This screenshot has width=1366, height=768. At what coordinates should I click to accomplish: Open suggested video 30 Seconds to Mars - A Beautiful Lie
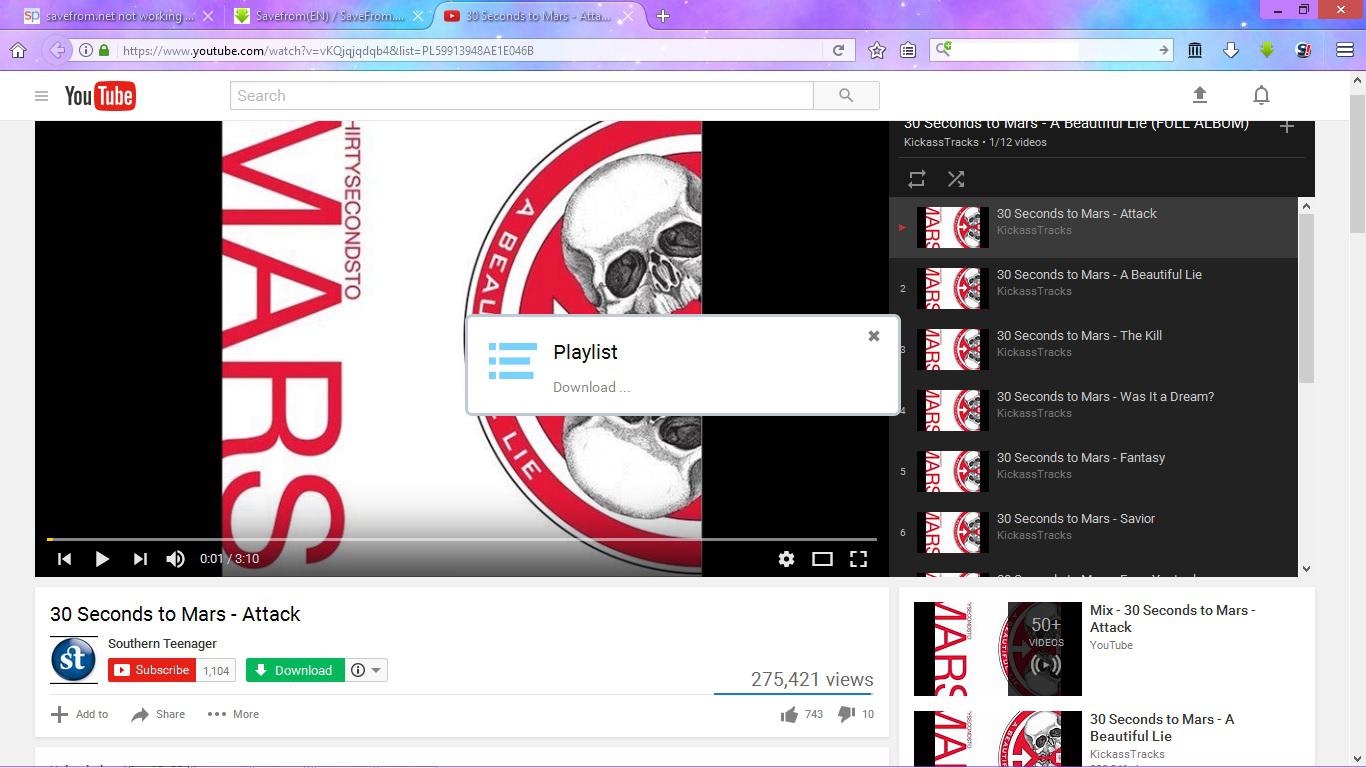[1162, 728]
